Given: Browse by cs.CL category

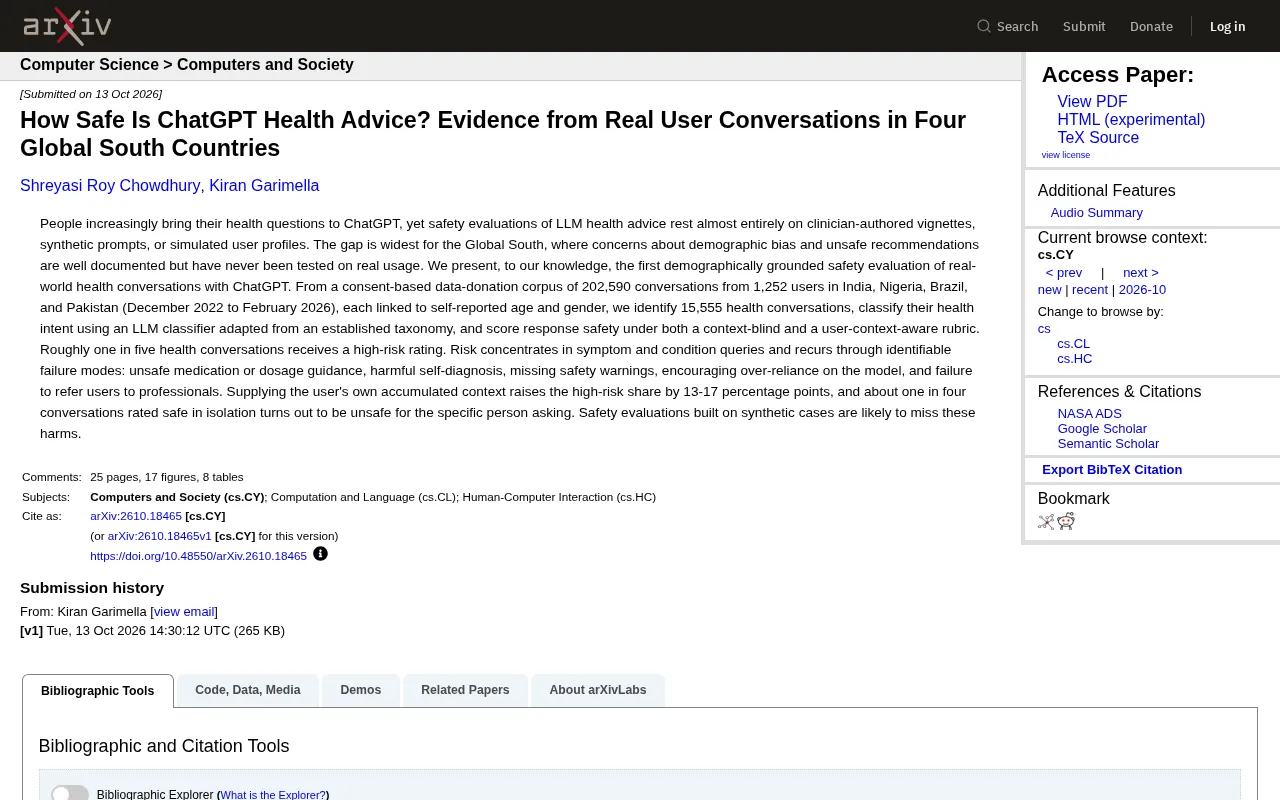Looking at the screenshot, I should (1074, 344).
